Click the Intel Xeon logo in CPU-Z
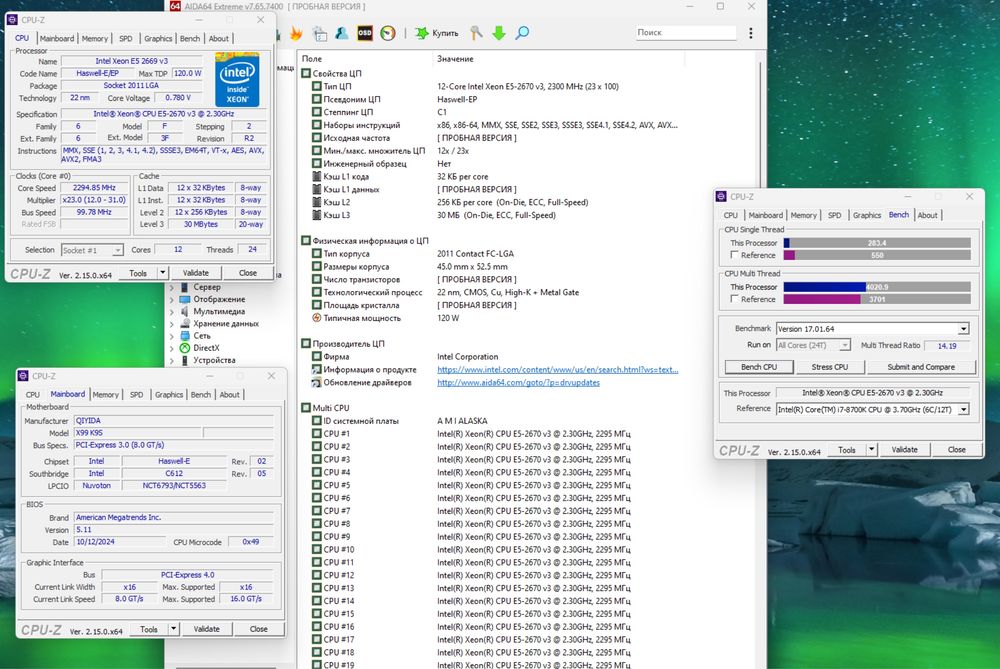Viewport: 1000px width, 669px height. (x=237, y=81)
